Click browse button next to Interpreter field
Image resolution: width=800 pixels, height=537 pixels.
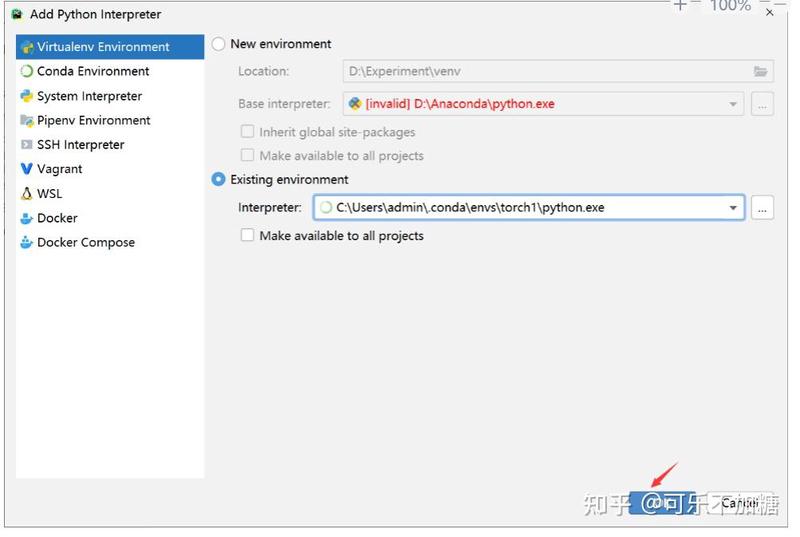[762, 208]
